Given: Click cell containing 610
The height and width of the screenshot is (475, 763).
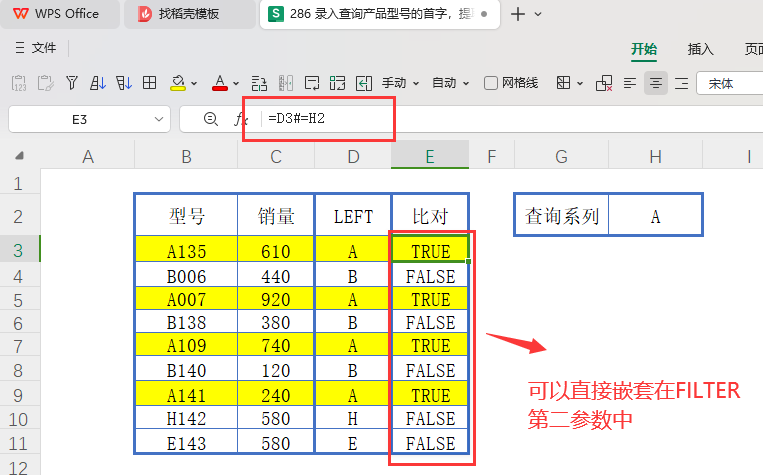Looking at the screenshot, I should tap(276, 251).
